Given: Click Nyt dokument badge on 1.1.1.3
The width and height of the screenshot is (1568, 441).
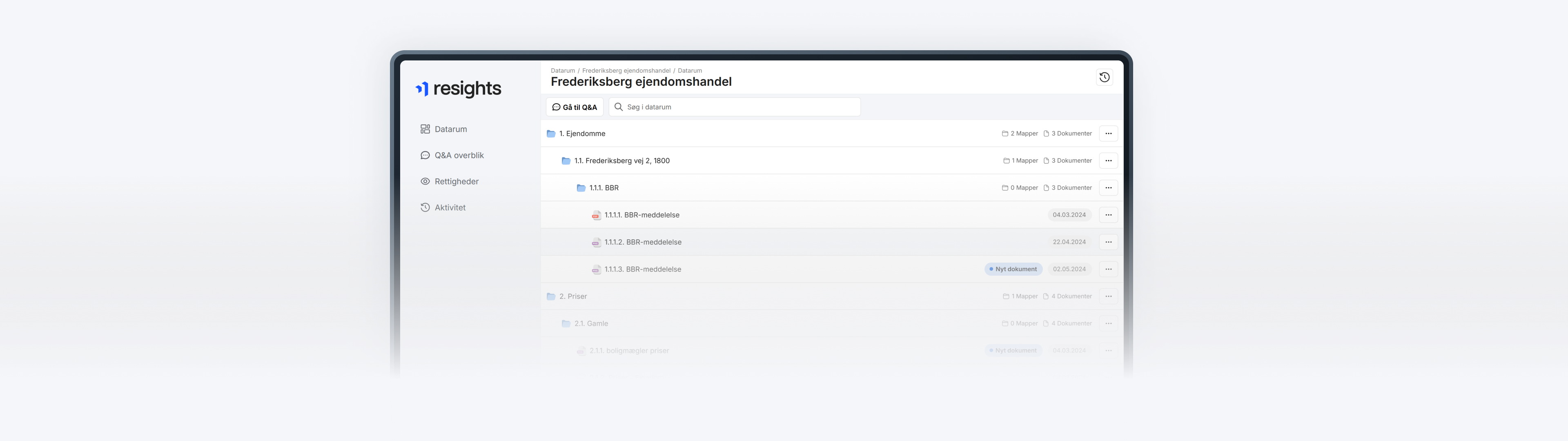Looking at the screenshot, I should pyautogui.click(x=1013, y=269).
